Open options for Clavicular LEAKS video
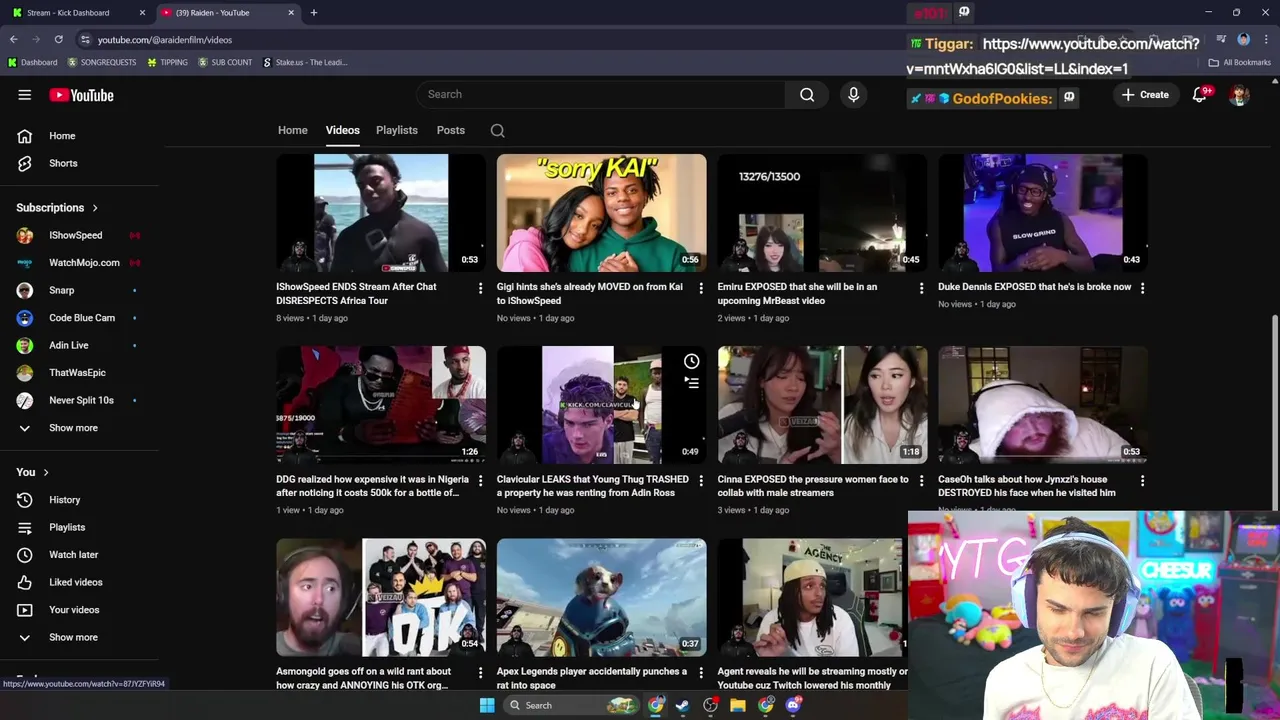 pos(701,481)
